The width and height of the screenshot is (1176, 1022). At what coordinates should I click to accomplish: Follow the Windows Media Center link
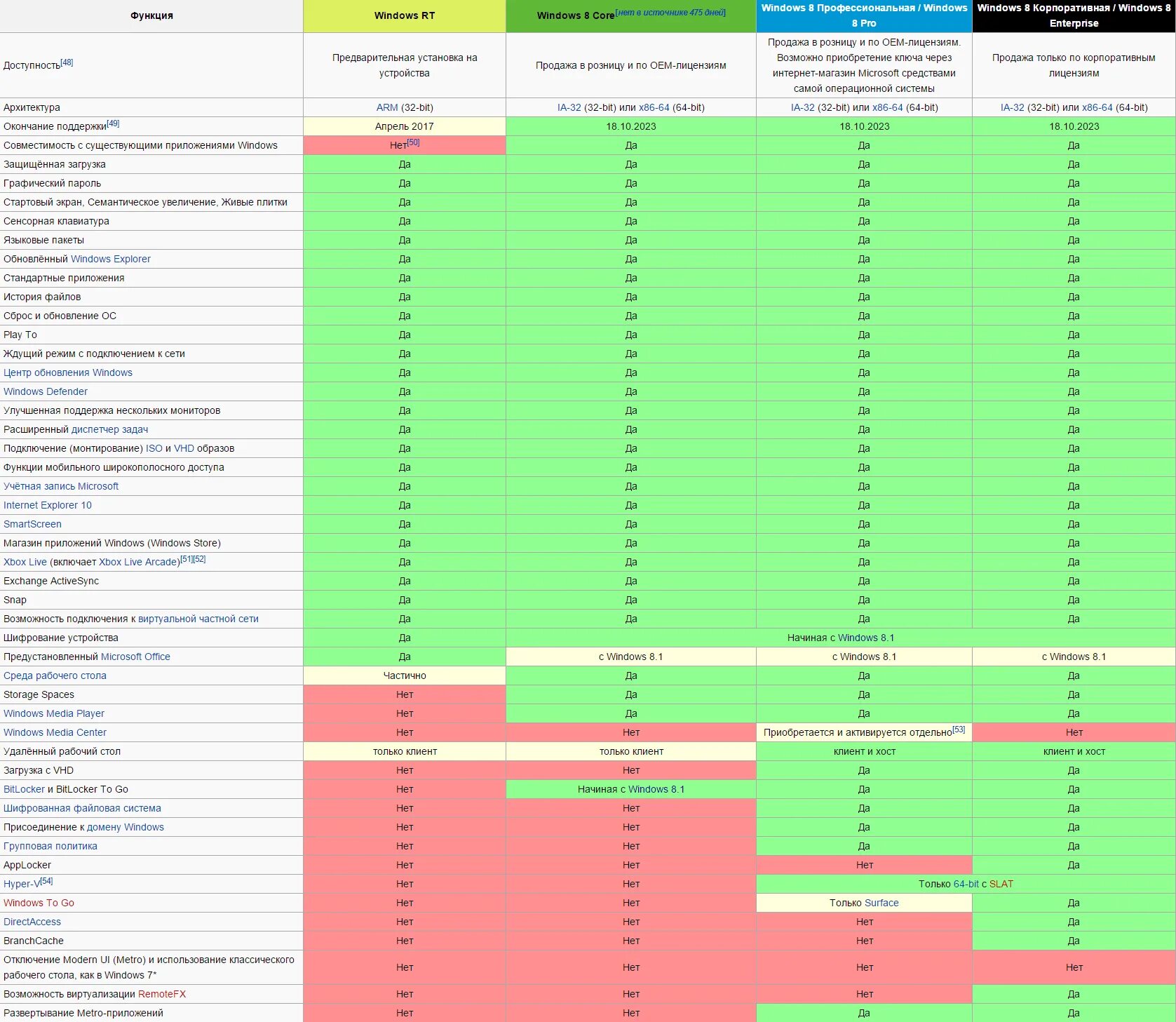pos(55,732)
